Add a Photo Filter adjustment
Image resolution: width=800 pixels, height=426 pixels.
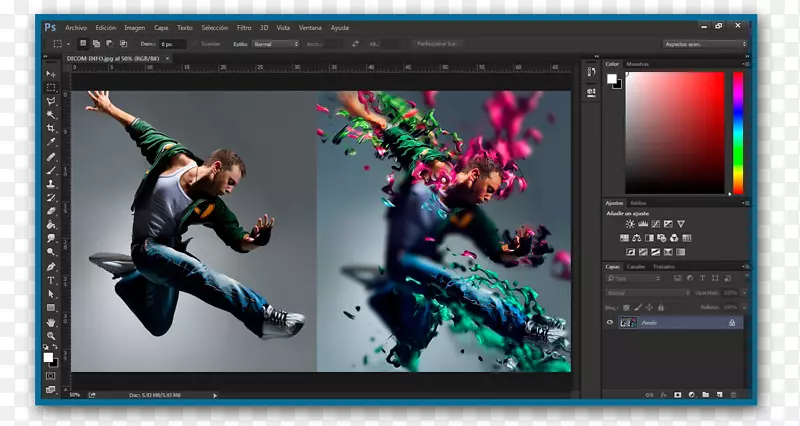662,238
